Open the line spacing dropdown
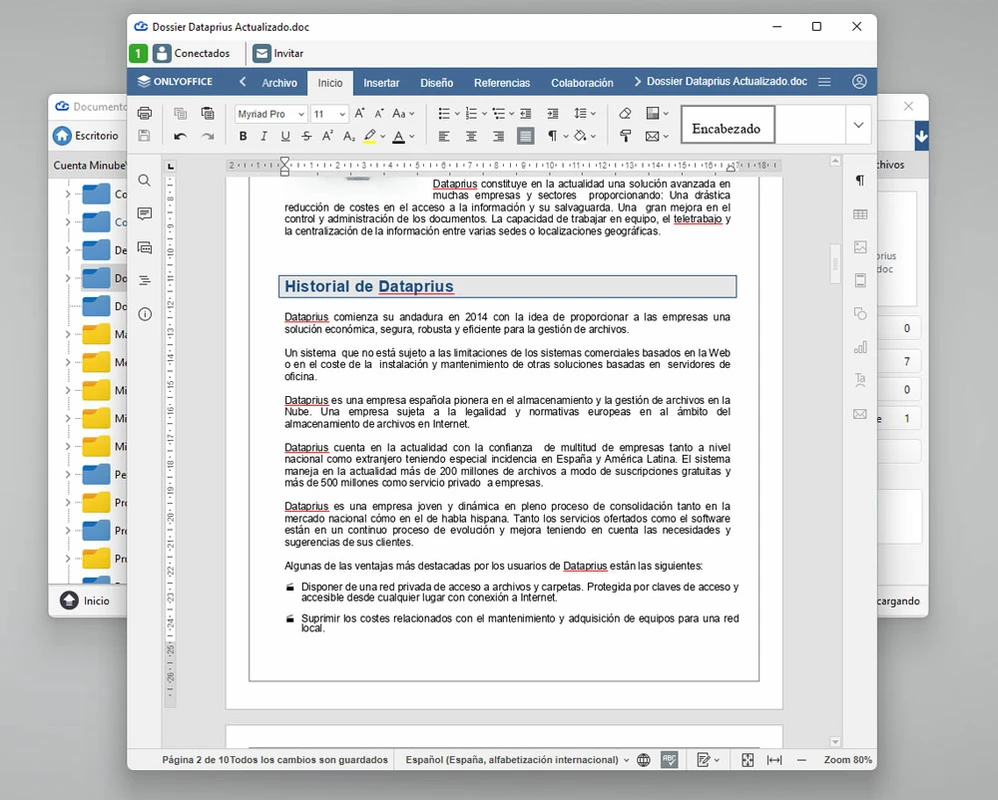 pos(584,113)
